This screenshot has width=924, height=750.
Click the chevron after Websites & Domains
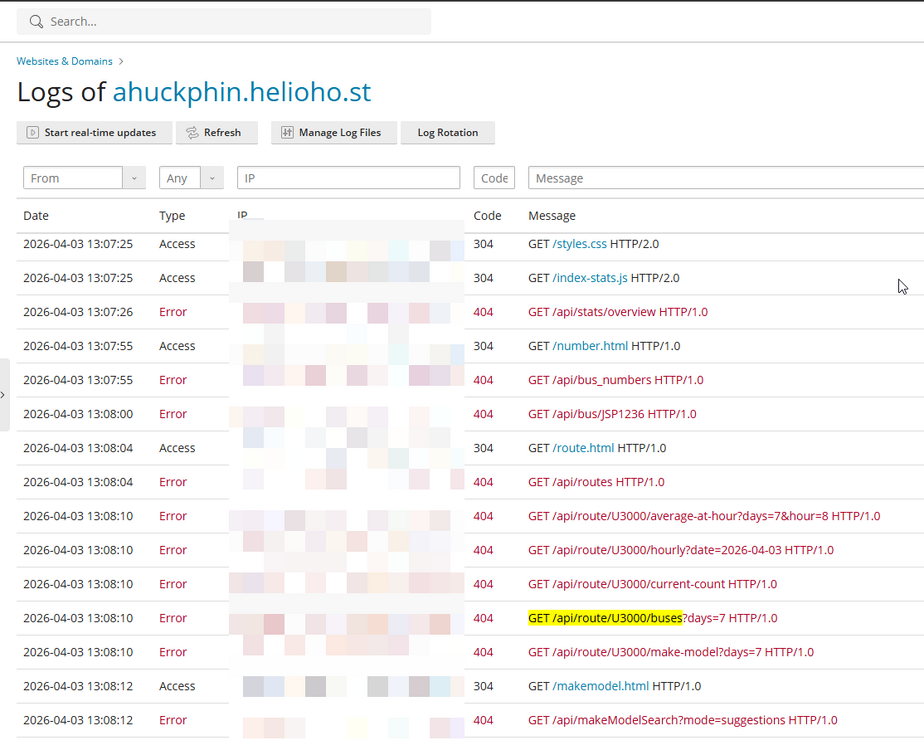pos(122,62)
